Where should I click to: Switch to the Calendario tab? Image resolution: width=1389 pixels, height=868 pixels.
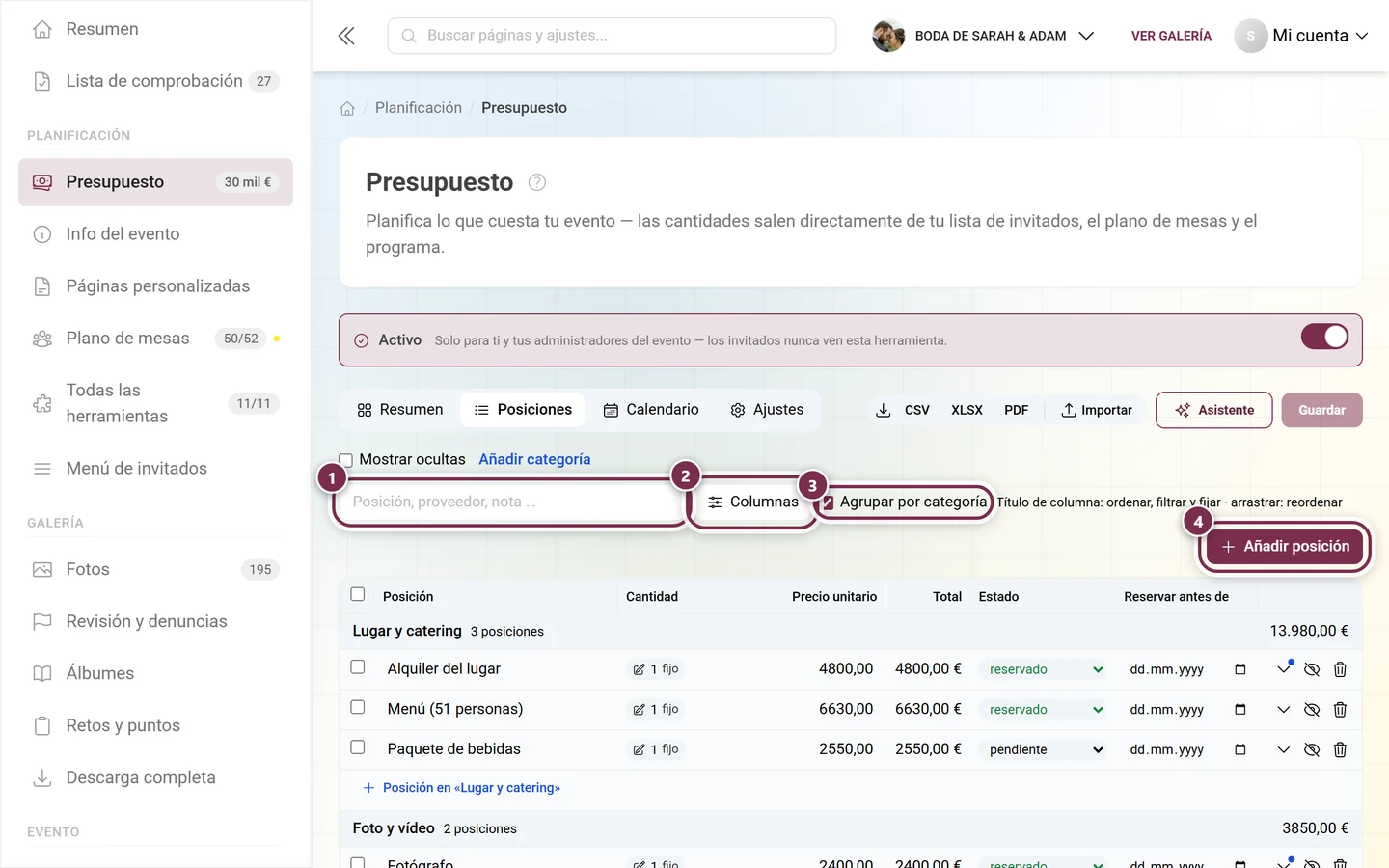pyautogui.click(x=651, y=410)
